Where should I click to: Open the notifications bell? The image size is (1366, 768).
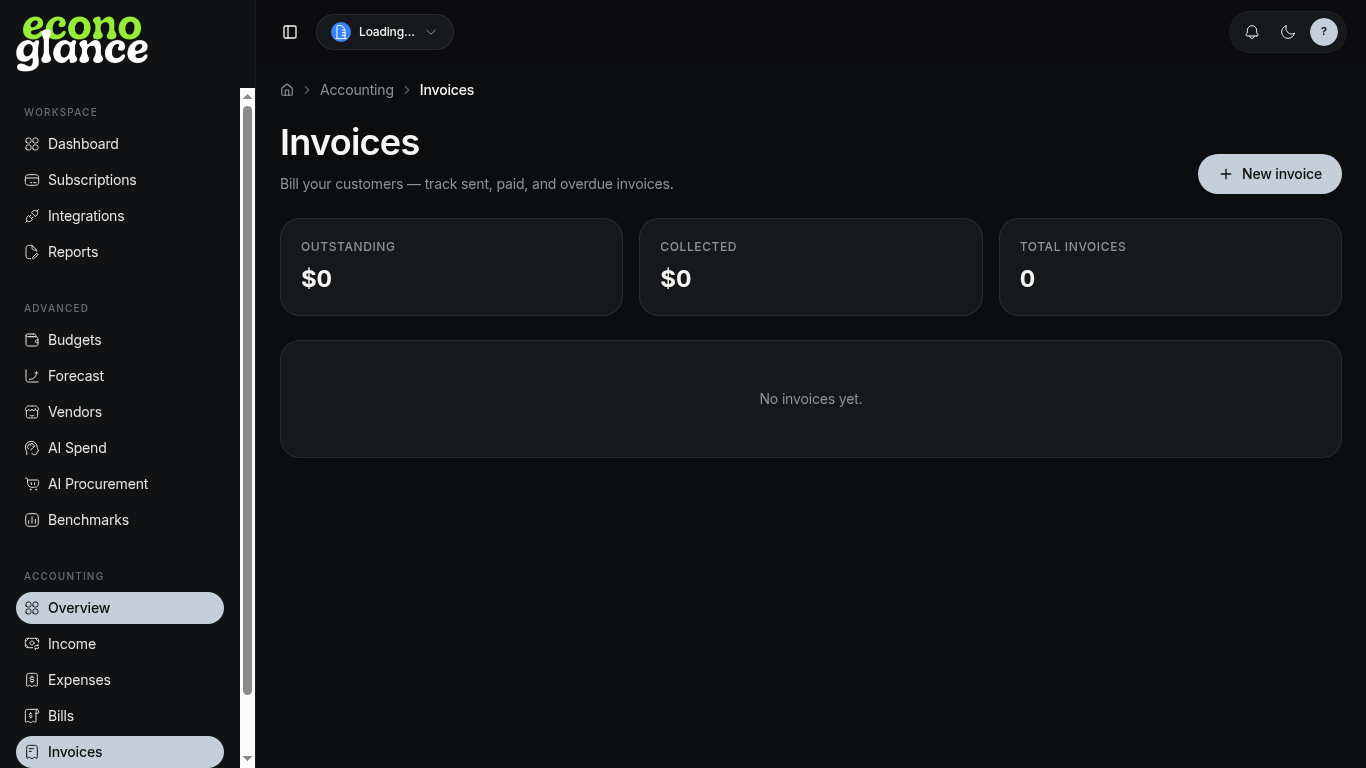[1252, 32]
